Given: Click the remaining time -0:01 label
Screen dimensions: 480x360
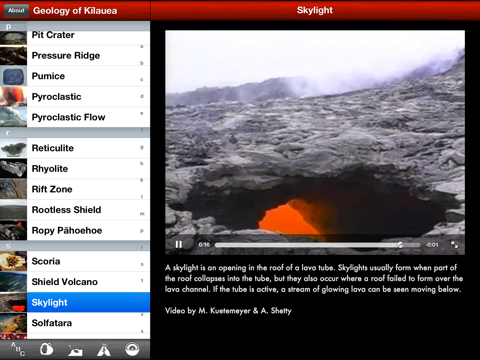Looking at the screenshot, I should point(432,245).
